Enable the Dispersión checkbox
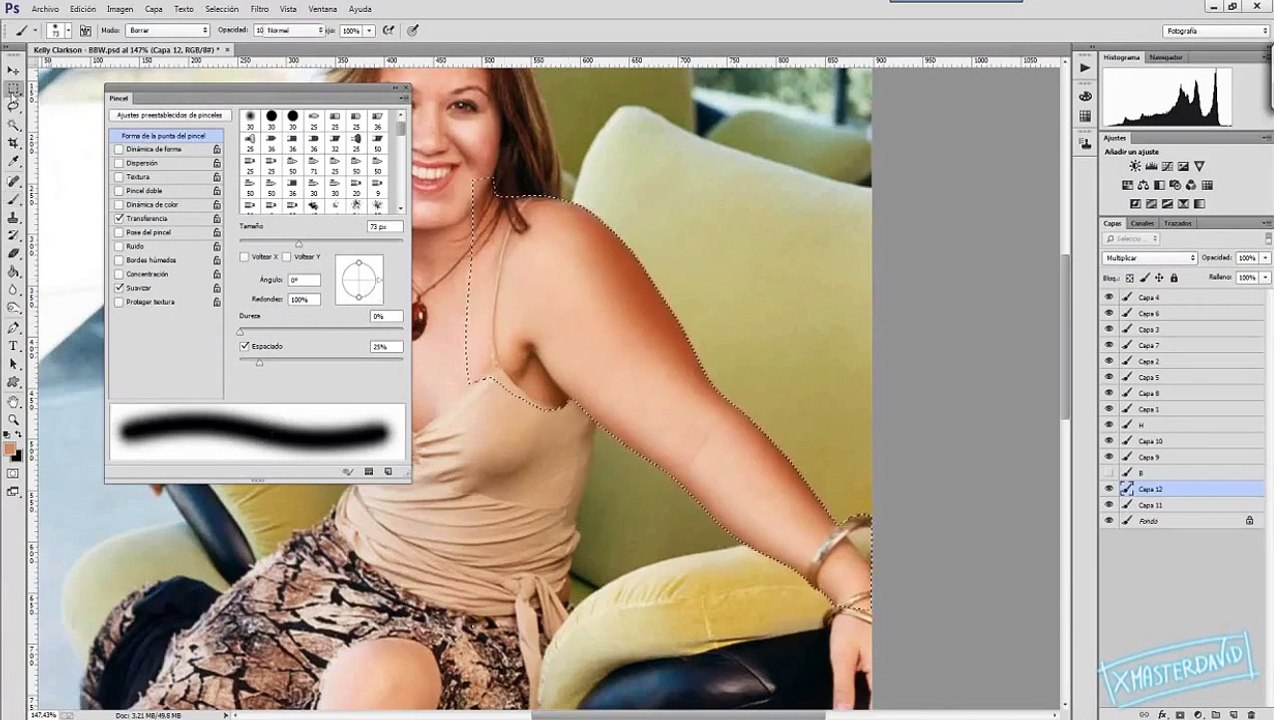The image size is (1274, 720). point(119,163)
